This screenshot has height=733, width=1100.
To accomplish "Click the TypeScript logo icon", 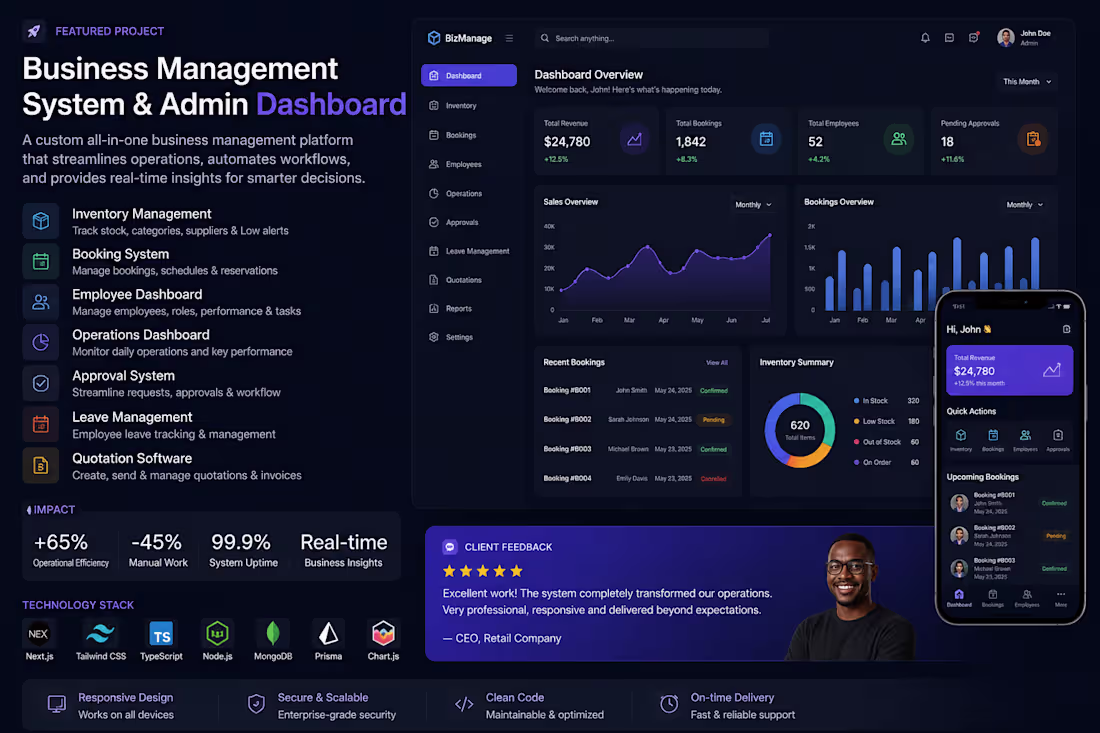I will pyautogui.click(x=161, y=634).
